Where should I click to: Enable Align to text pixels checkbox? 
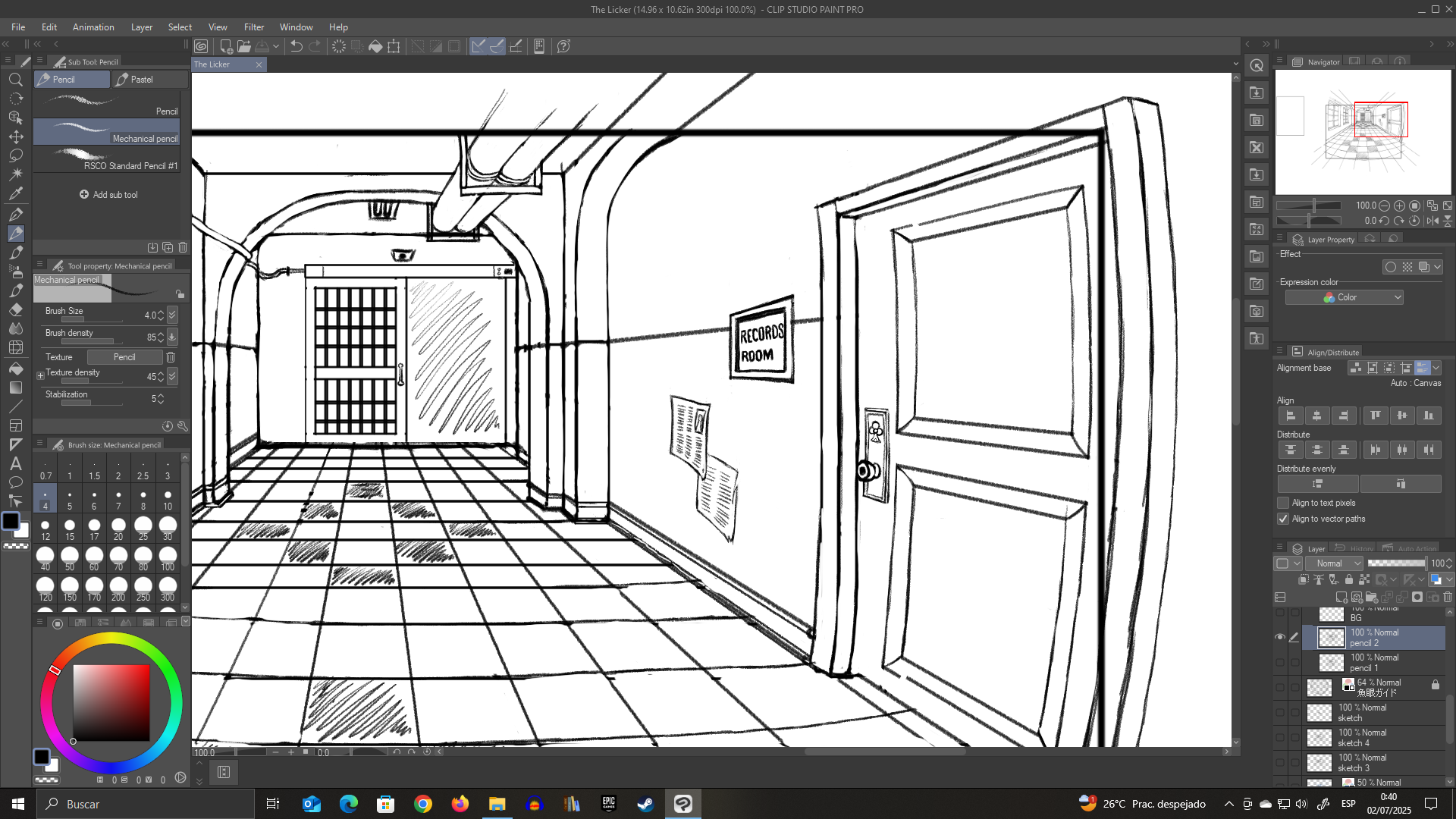coord(1283,503)
